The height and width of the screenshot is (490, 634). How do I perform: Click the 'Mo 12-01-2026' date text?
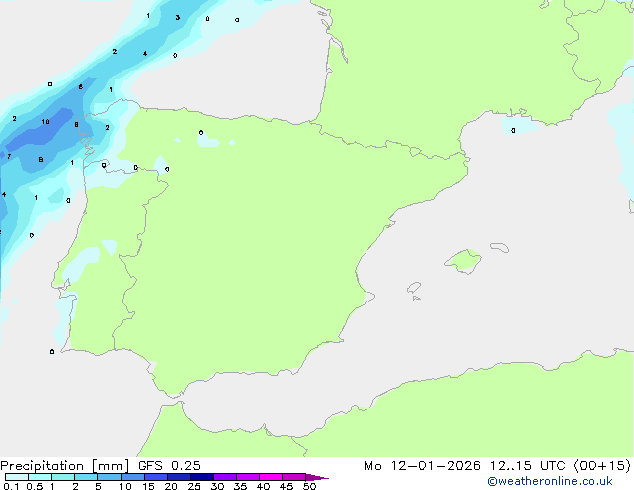click(x=422, y=466)
